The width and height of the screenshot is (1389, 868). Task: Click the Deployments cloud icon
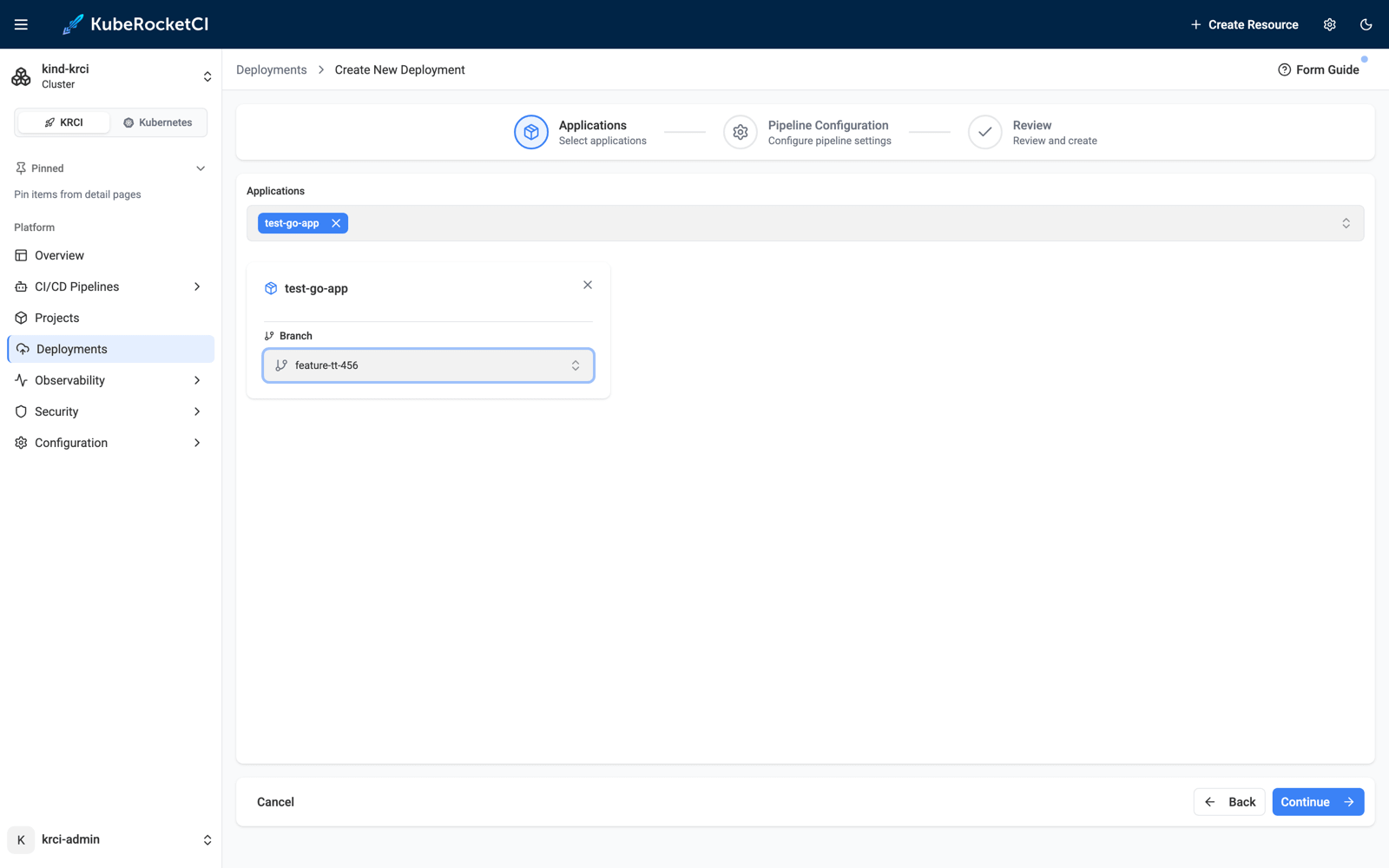(x=23, y=349)
